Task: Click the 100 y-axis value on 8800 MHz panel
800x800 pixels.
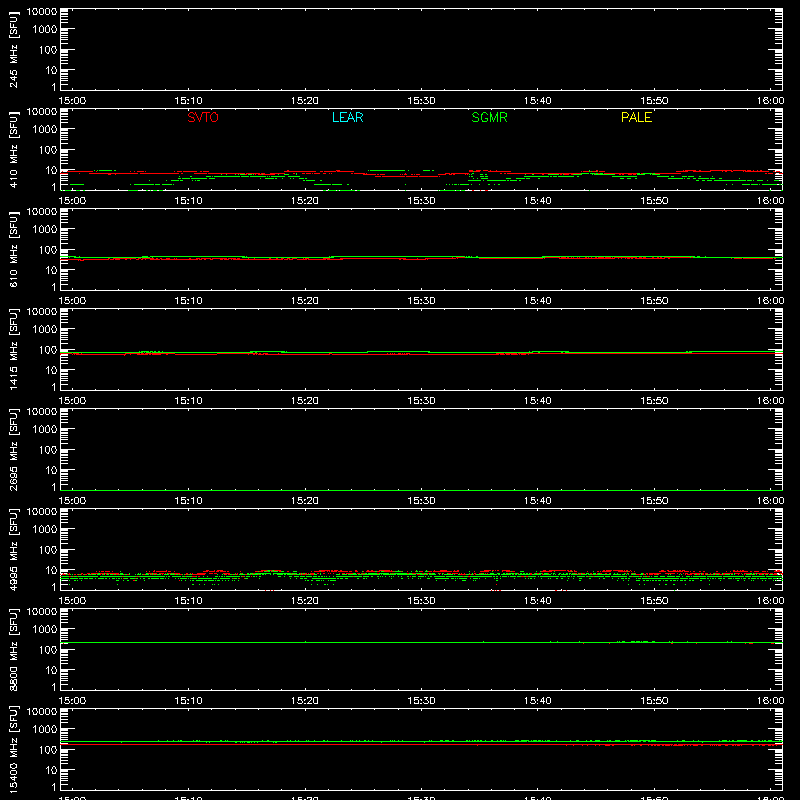Action: coord(48,650)
